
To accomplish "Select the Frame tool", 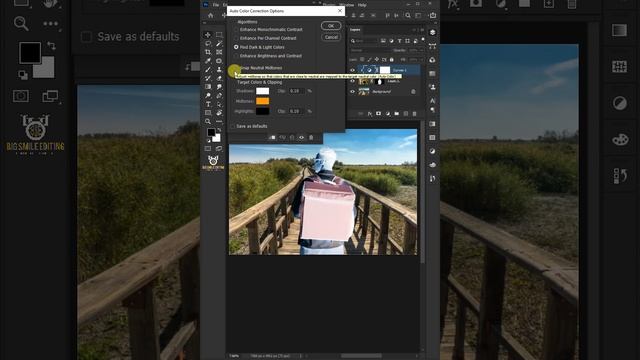I will click(219, 52).
